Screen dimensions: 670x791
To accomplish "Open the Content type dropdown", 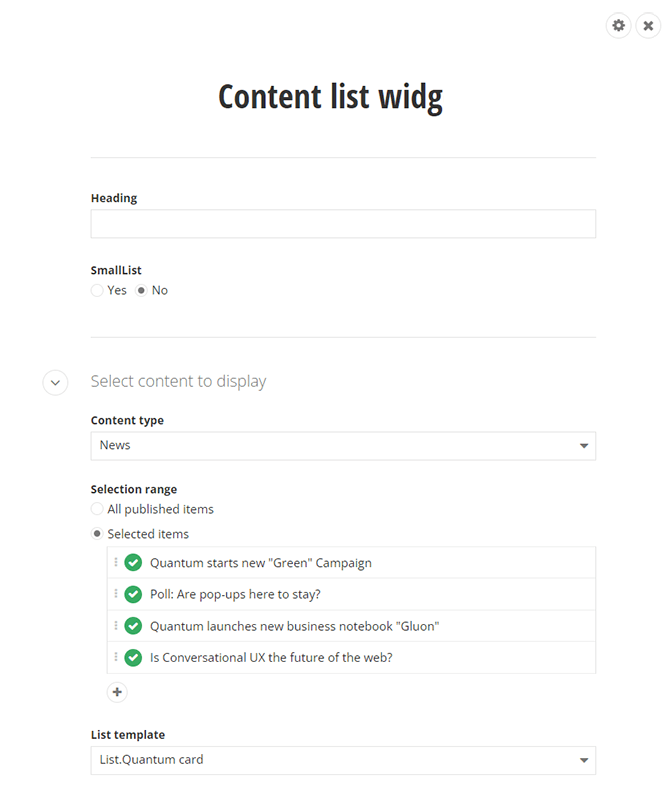I will pyautogui.click(x=343, y=446).
